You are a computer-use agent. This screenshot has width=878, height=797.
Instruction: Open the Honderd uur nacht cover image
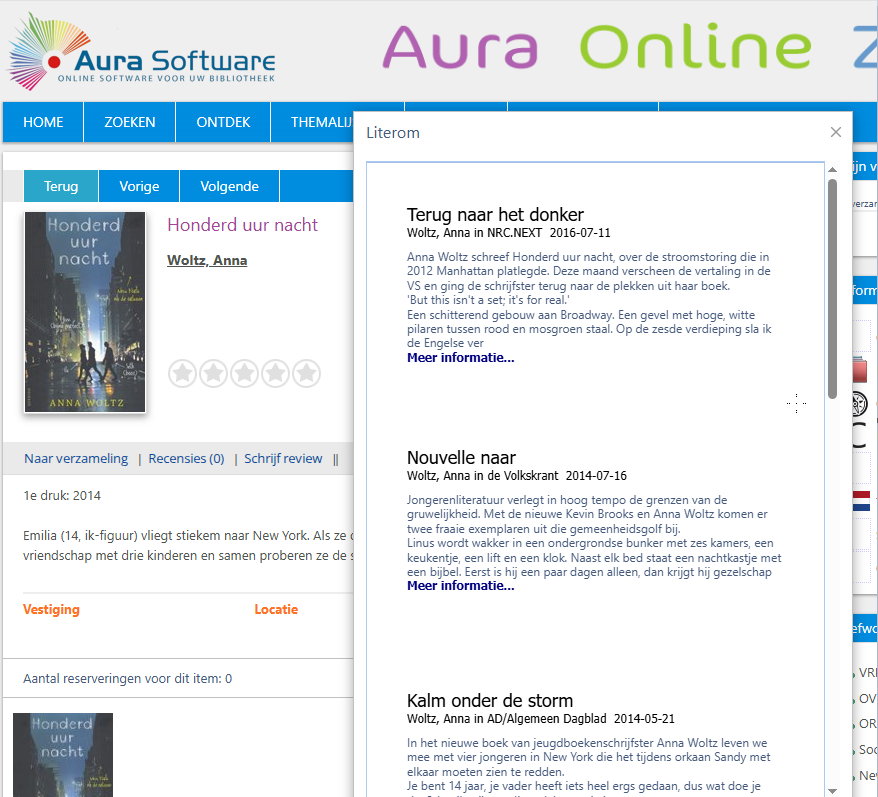[85, 312]
